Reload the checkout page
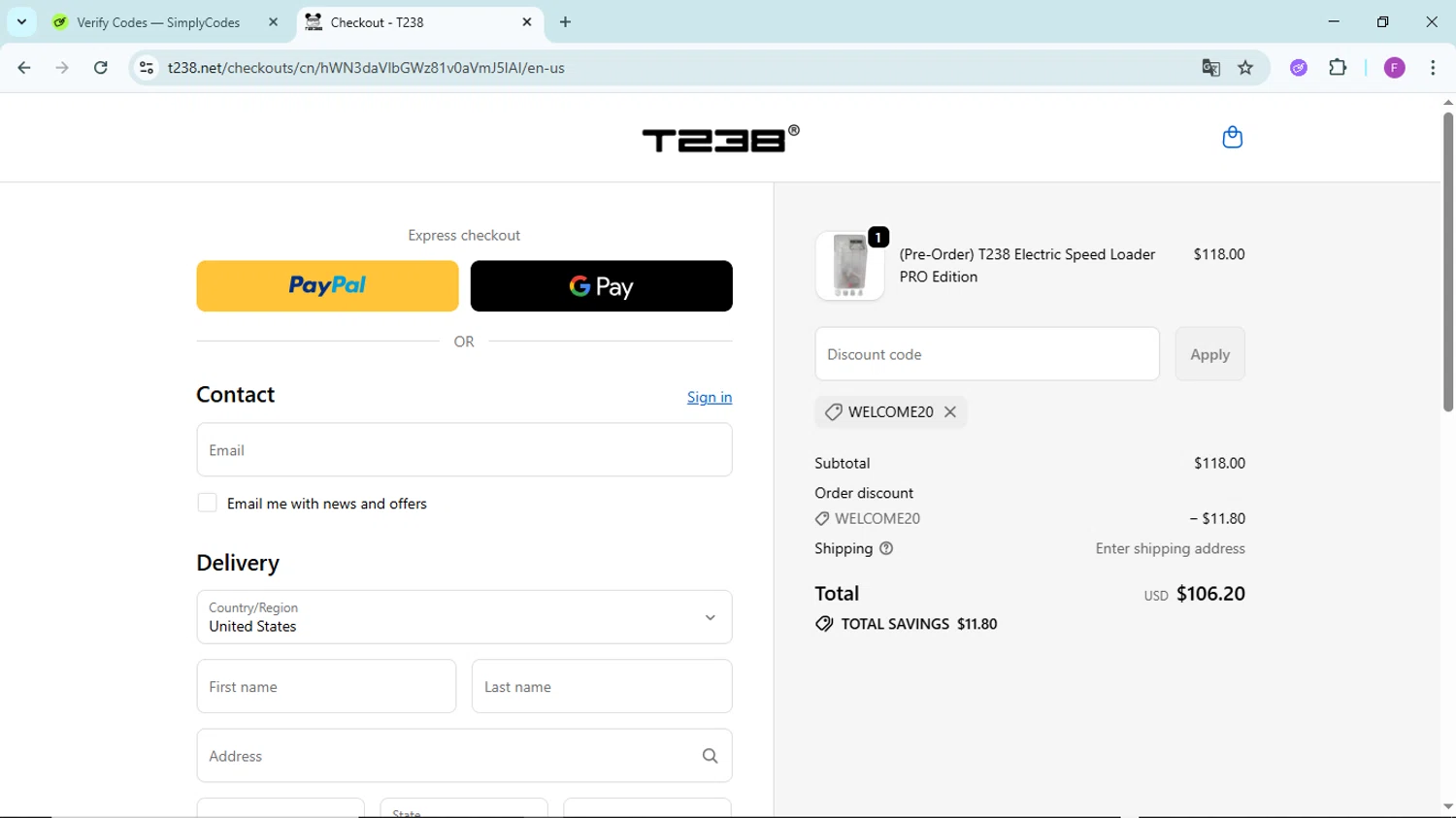Image resolution: width=1456 pixels, height=818 pixels. 101,68
